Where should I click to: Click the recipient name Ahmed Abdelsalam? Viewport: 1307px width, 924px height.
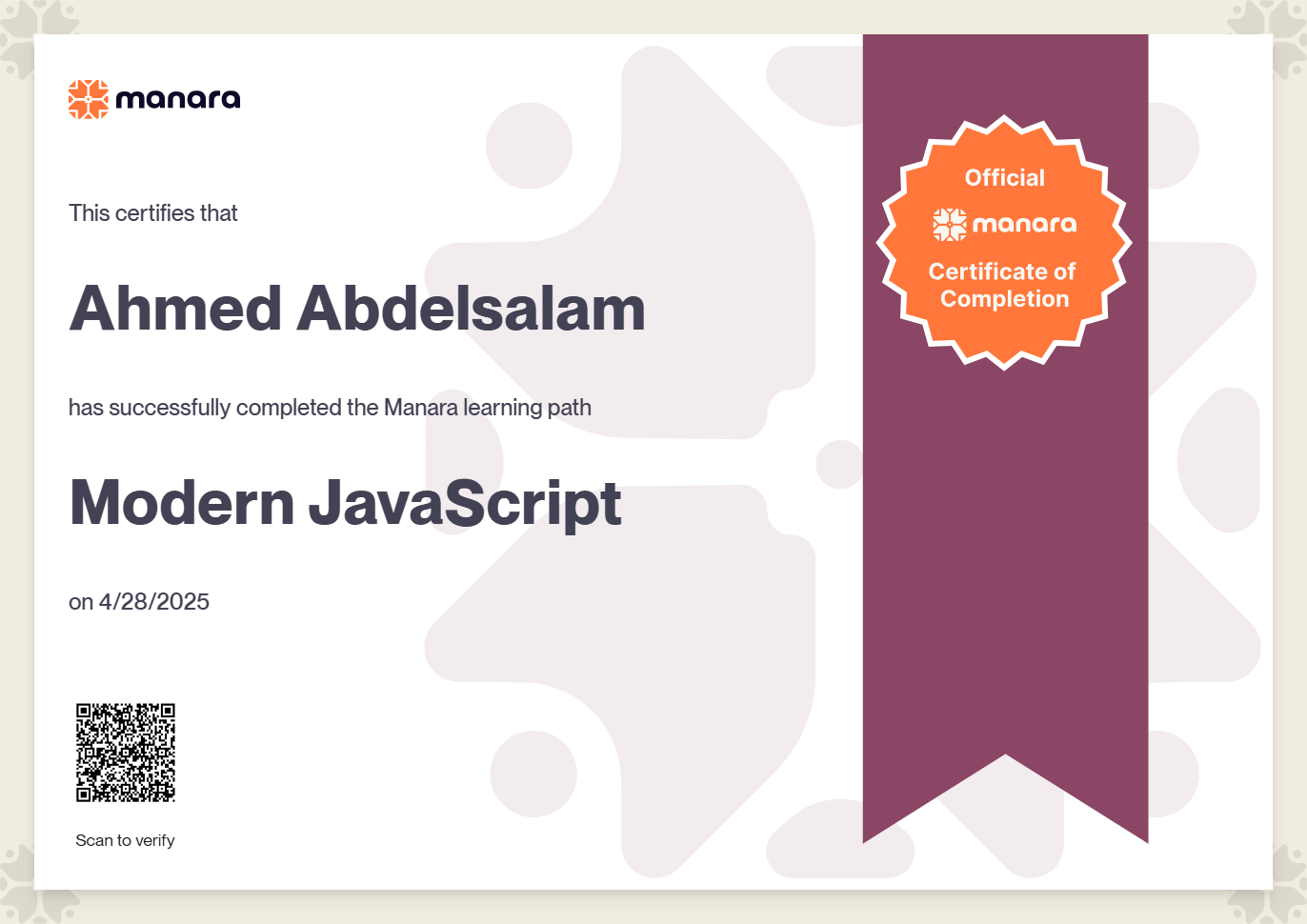[x=357, y=309]
